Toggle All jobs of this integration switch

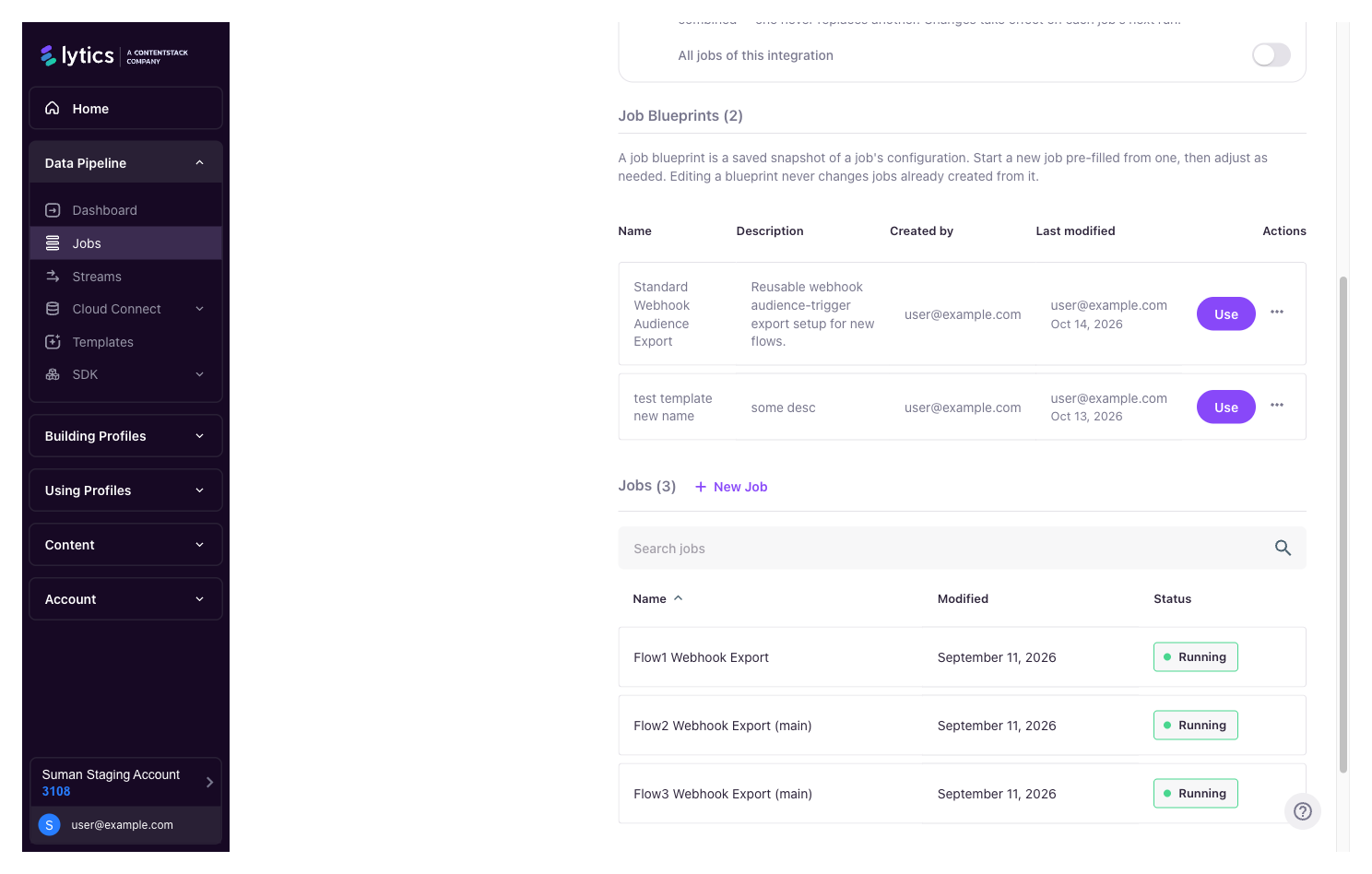pyautogui.click(x=1271, y=55)
